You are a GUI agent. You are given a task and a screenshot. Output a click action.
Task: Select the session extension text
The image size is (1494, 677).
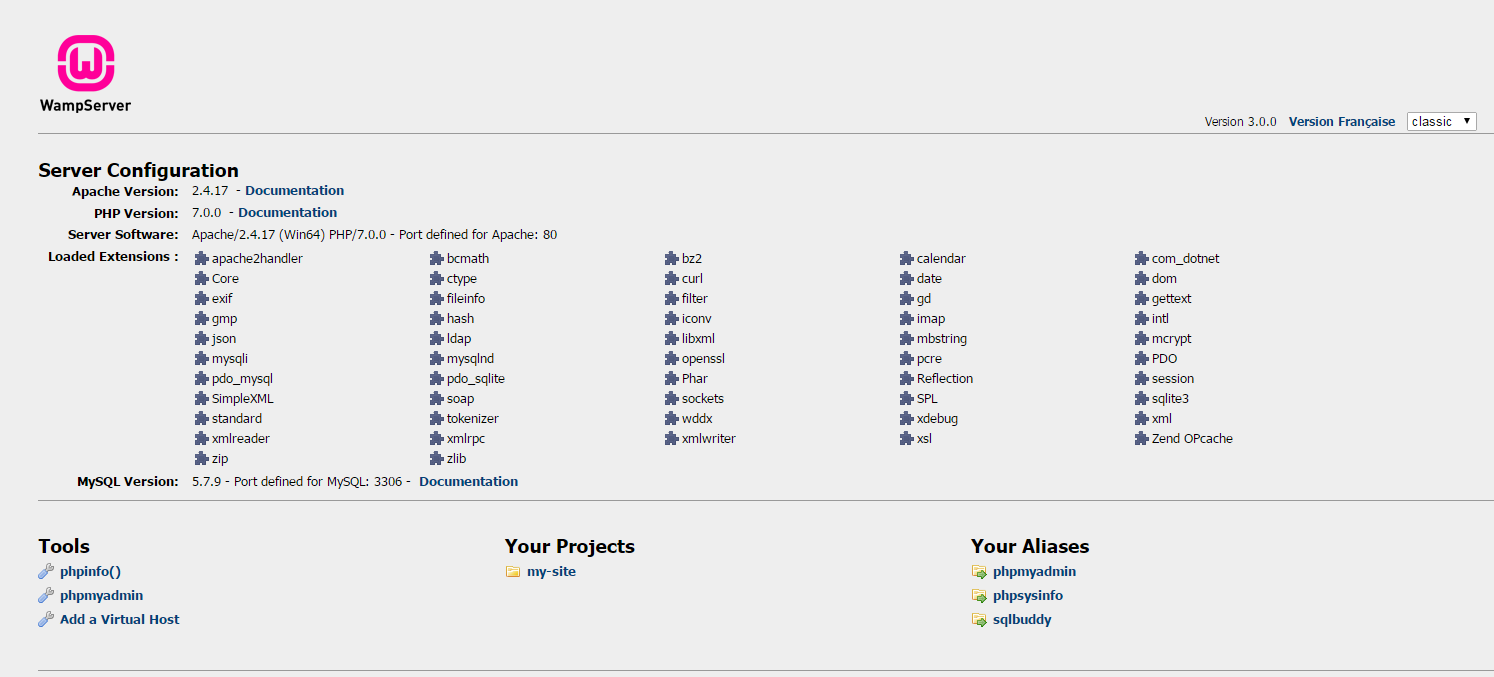[1173, 379]
